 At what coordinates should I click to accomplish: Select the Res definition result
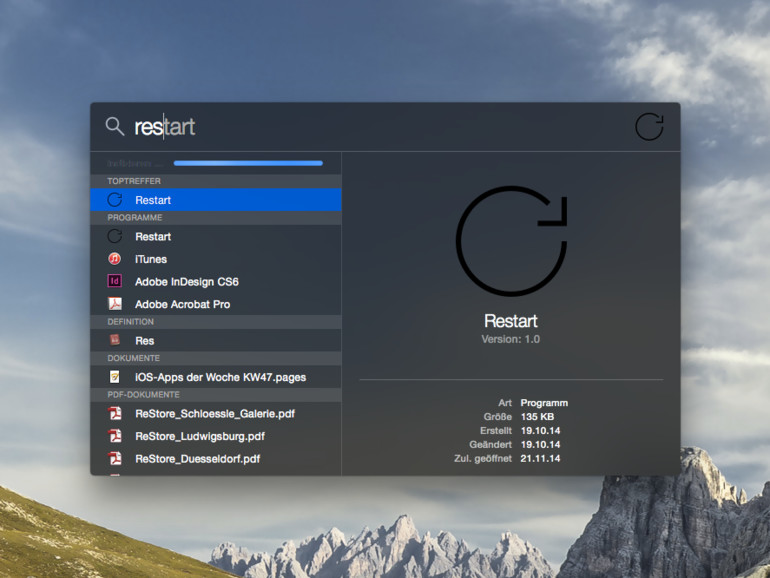point(216,340)
